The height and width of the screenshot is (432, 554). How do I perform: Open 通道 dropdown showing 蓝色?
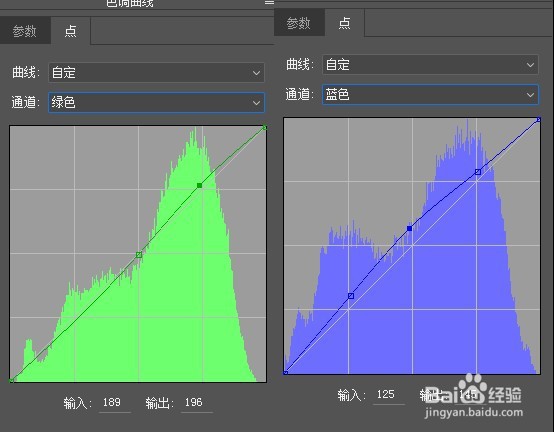click(430, 94)
